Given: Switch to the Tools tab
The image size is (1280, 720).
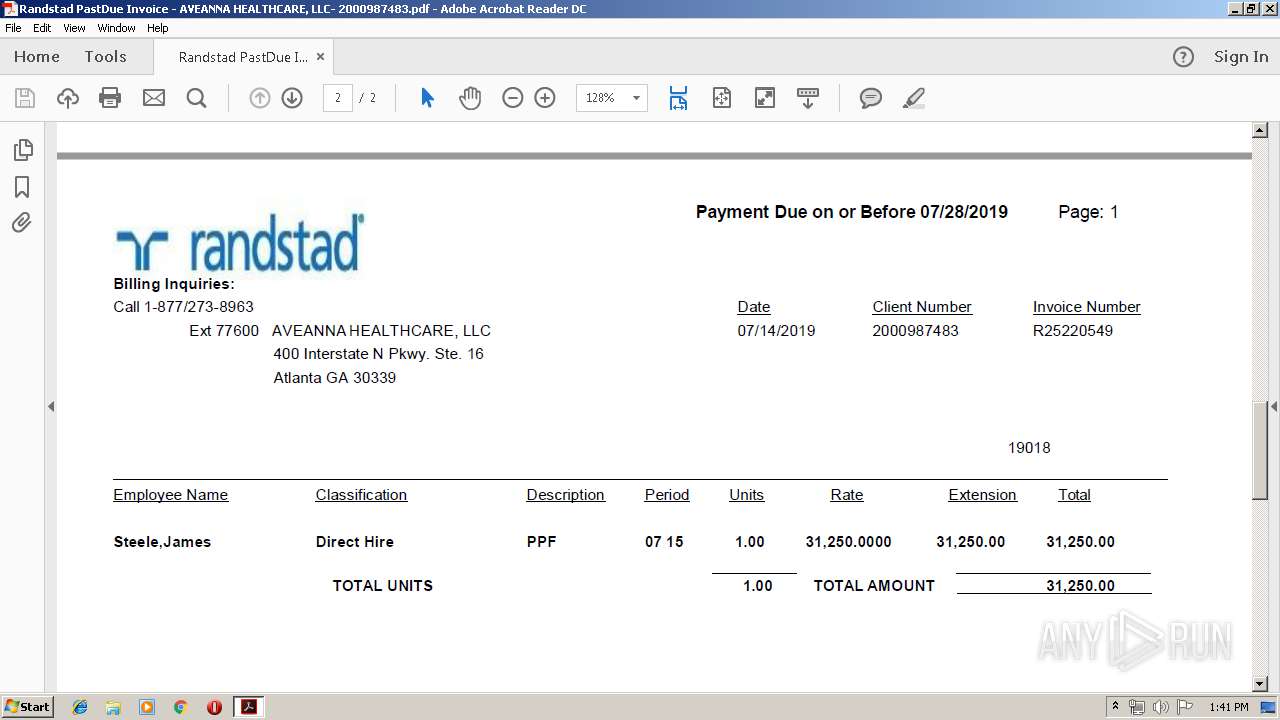Looking at the screenshot, I should click(105, 57).
